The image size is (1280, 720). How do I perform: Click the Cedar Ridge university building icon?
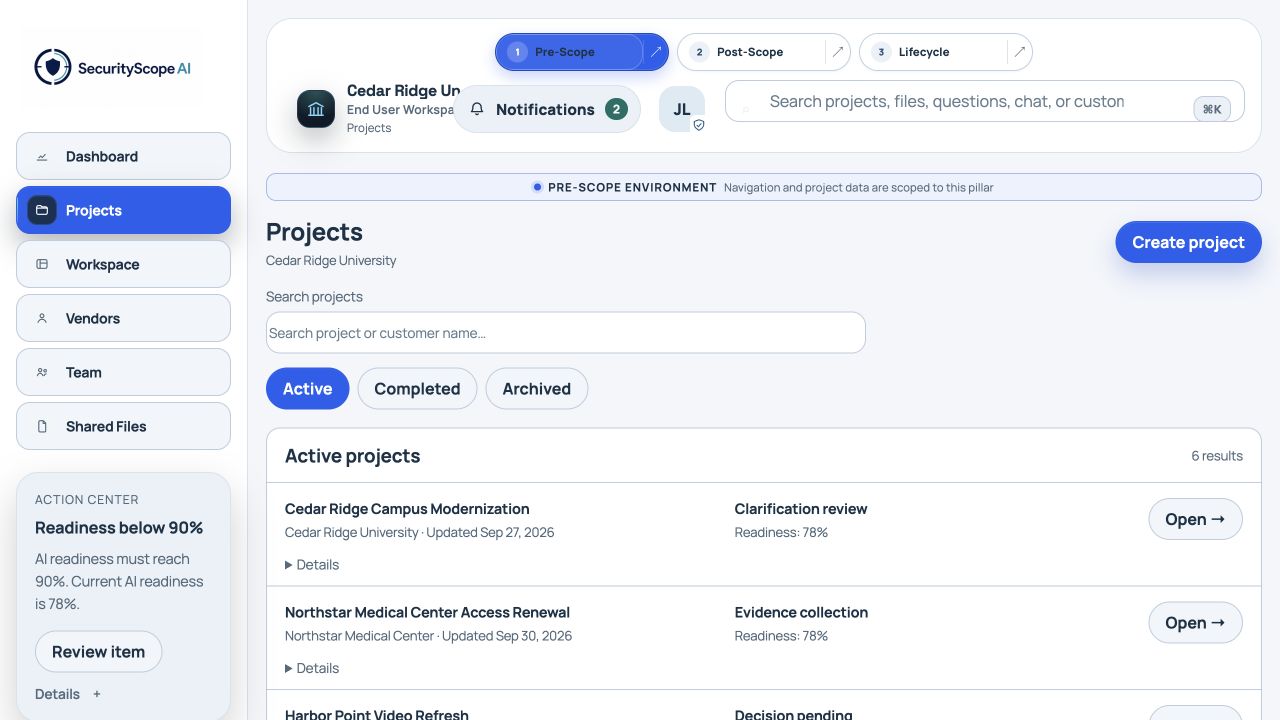pos(316,109)
